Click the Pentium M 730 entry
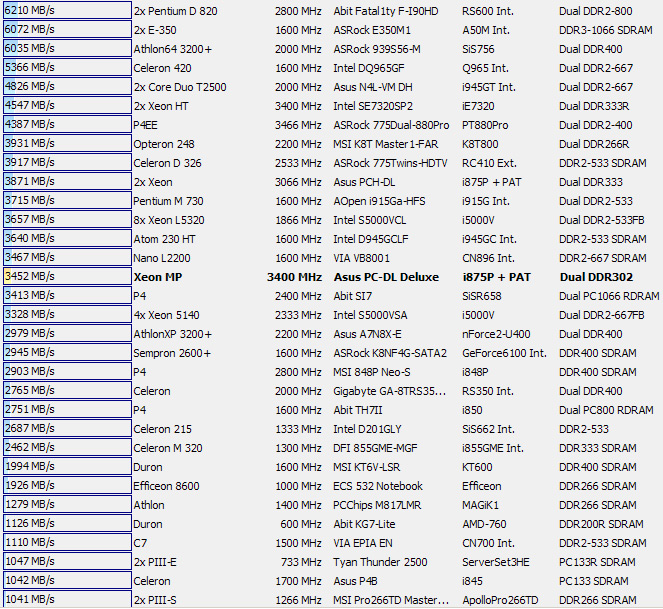Image resolution: width=663 pixels, height=609 pixels. 168,201
